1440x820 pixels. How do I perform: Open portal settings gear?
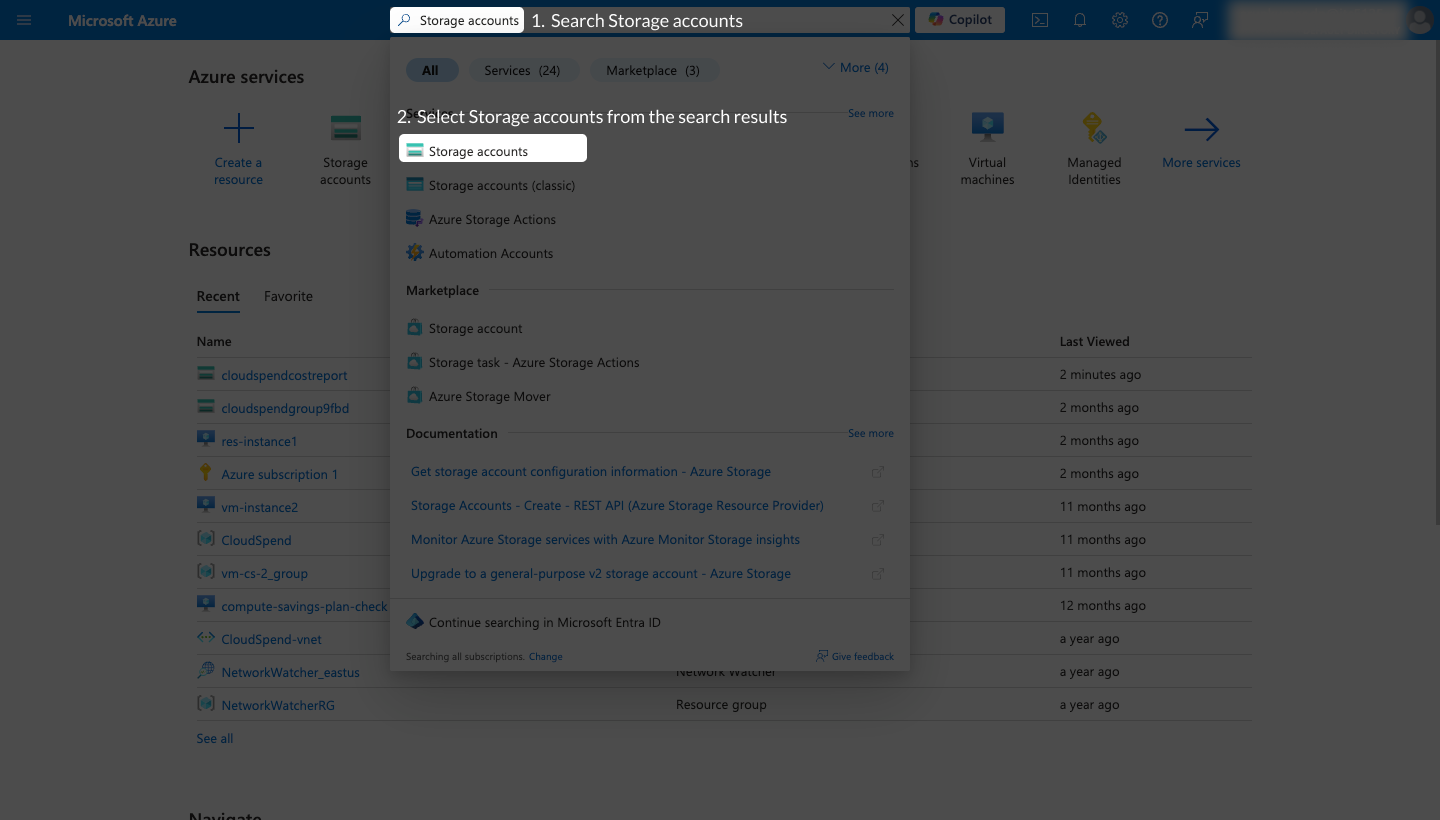[x=1120, y=19]
